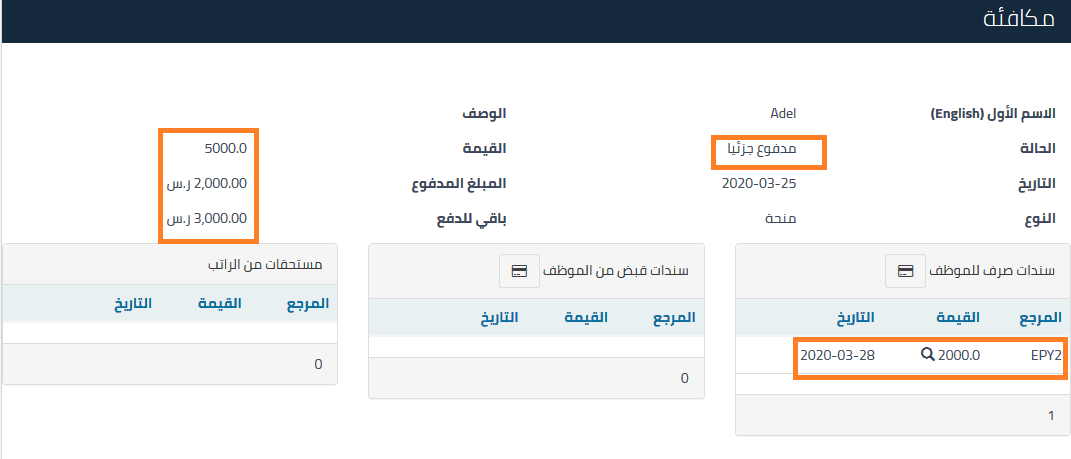Sort disbursement vouchers by المرجع column

pos(1039,318)
